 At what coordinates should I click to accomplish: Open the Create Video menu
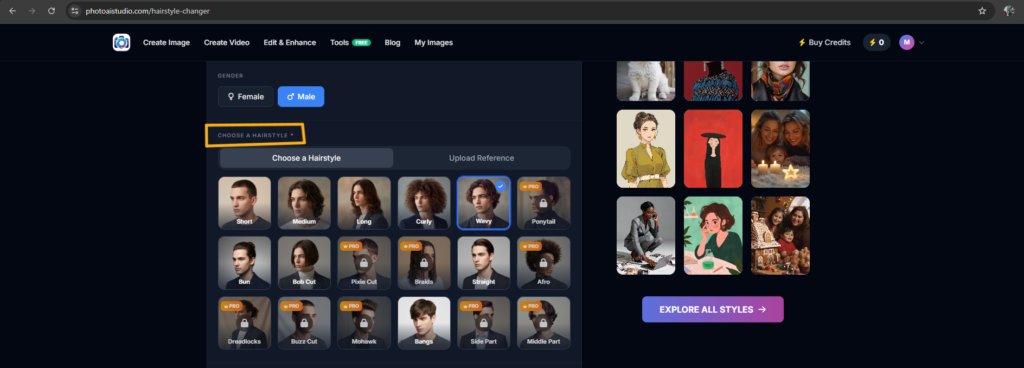point(227,42)
